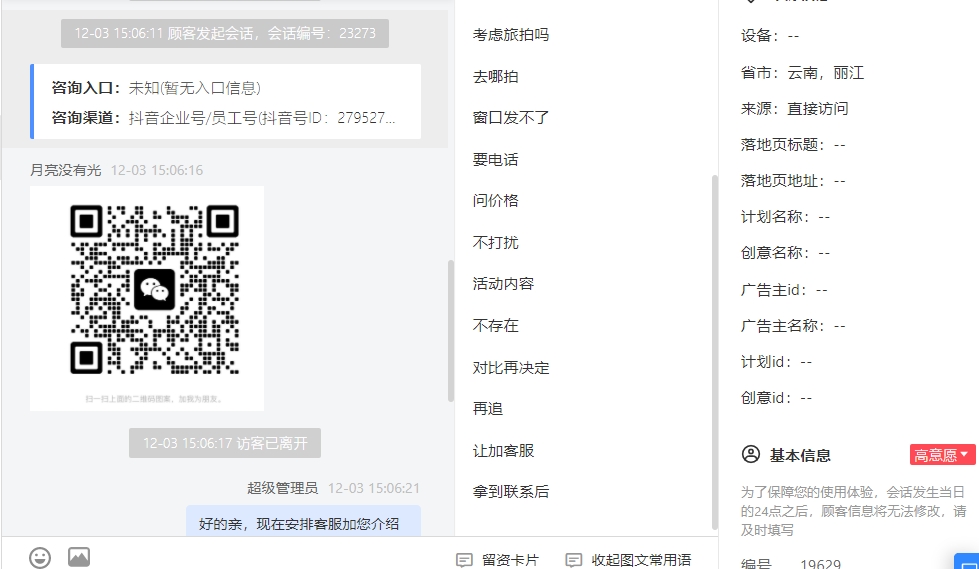Select quick phrase 窗口发不了
The height and width of the screenshot is (569, 979).
click(511, 117)
